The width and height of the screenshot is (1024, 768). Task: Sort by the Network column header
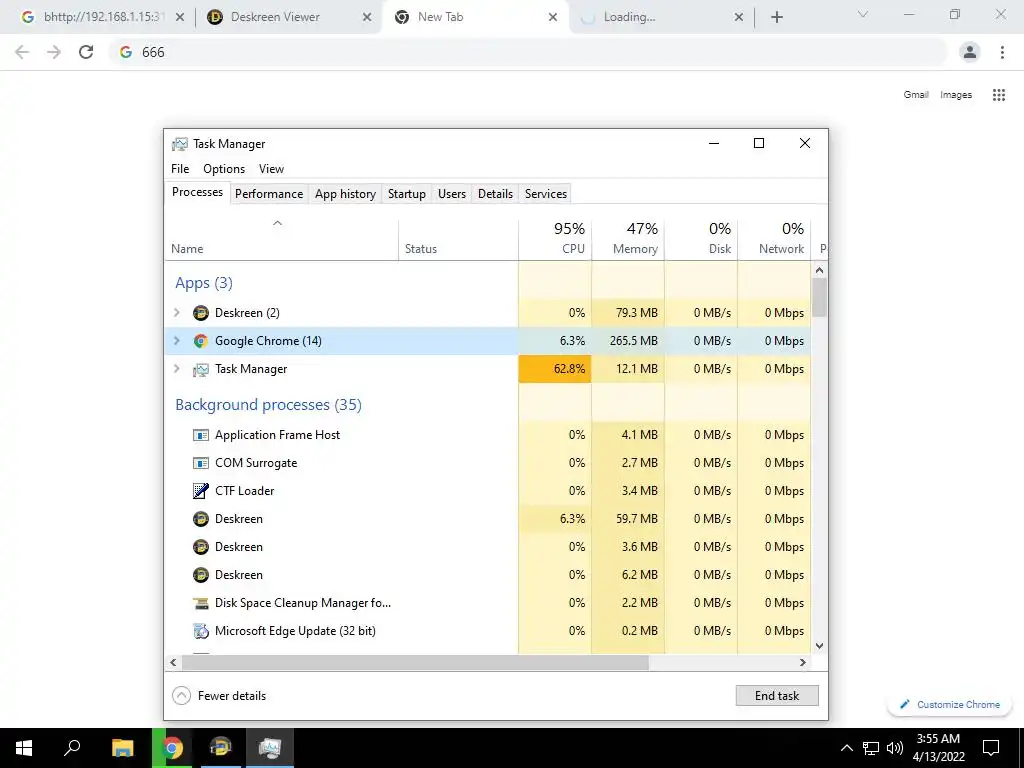click(x=775, y=240)
